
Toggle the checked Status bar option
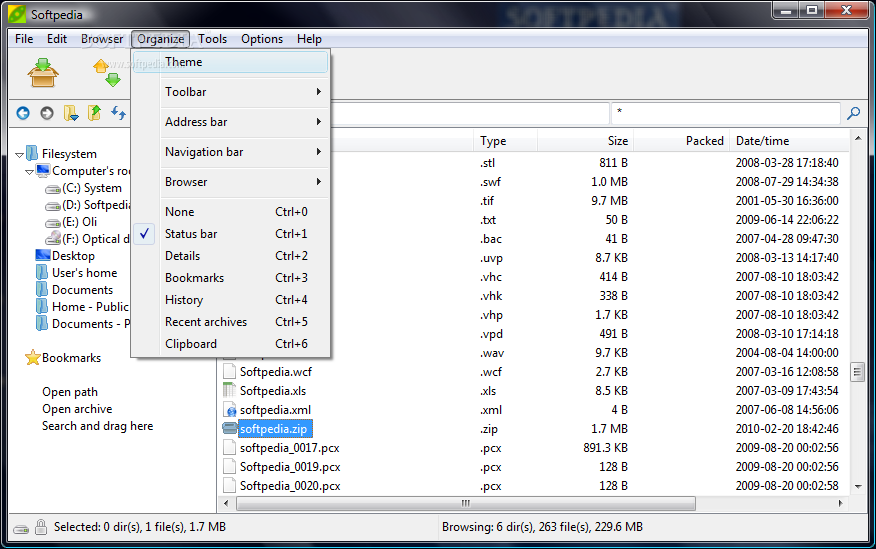(x=231, y=233)
